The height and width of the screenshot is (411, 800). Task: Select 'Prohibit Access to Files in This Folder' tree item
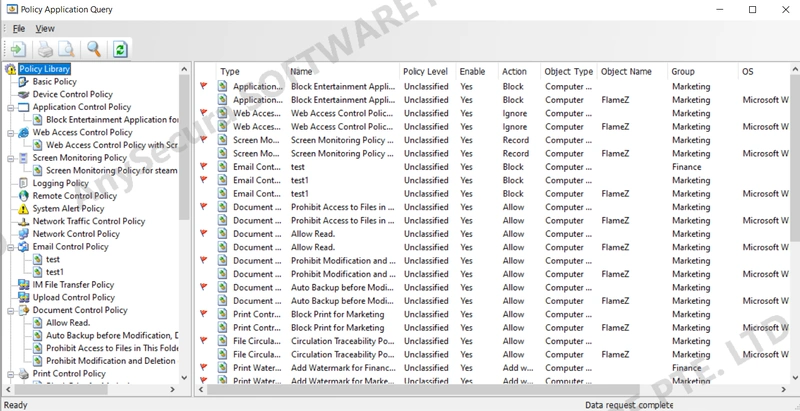112,348
